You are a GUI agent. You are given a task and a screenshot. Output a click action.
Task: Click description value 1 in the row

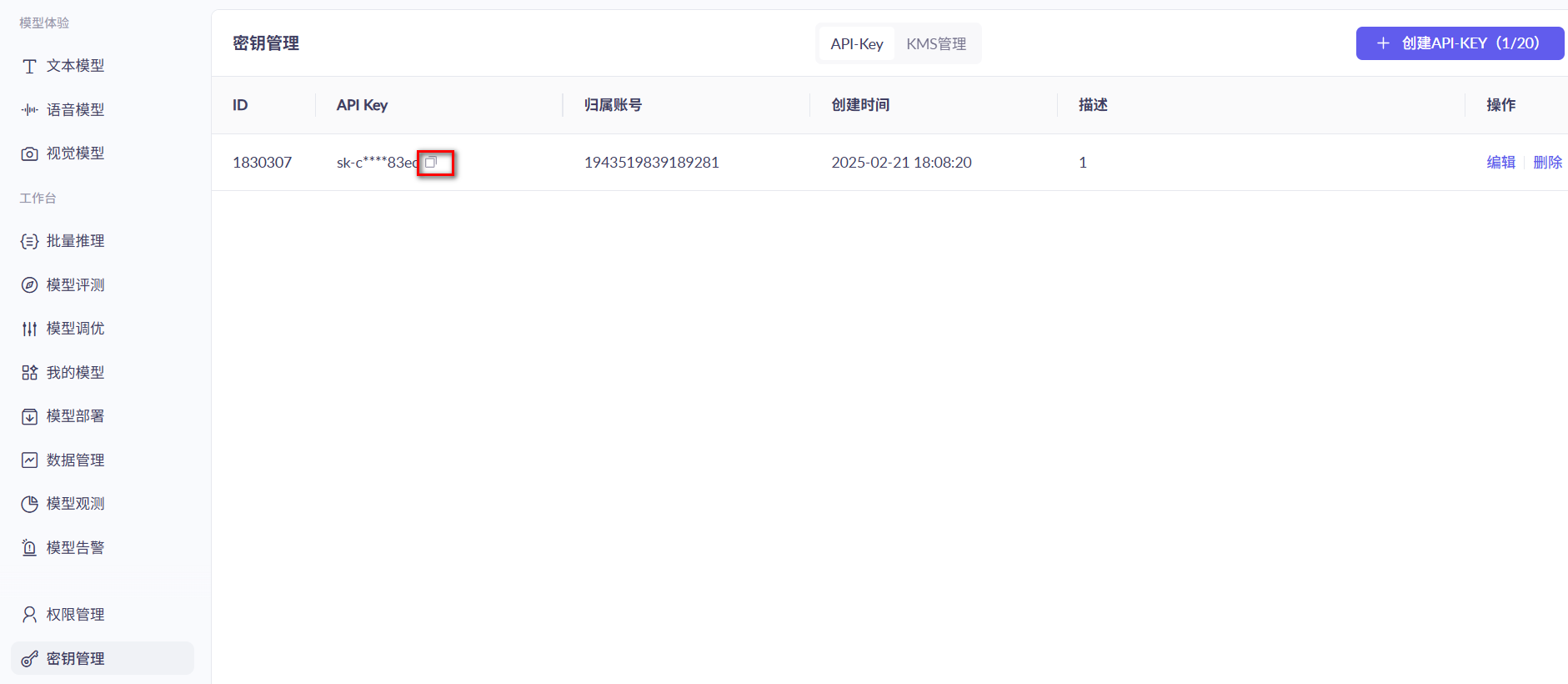click(1083, 163)
